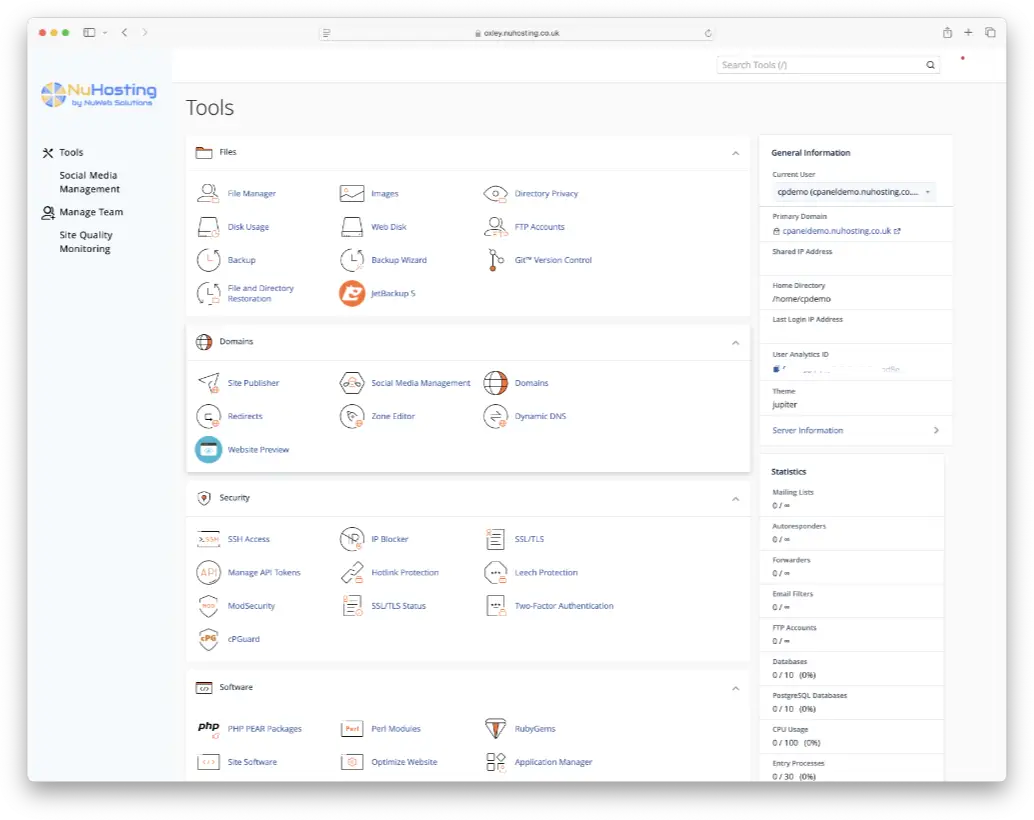
Task: Collapse the Security section chevron
Action: tap(735, 498)
